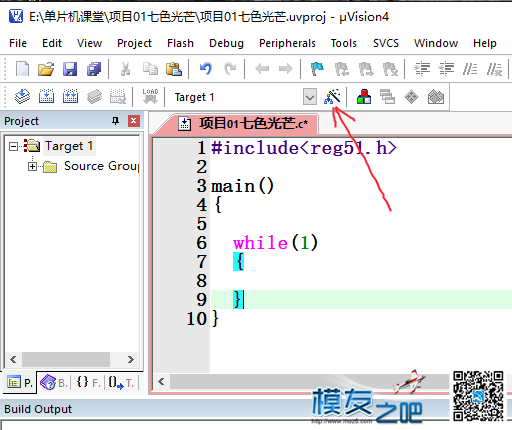Undo the last edit
512x430 pixels.
(206, 69)
